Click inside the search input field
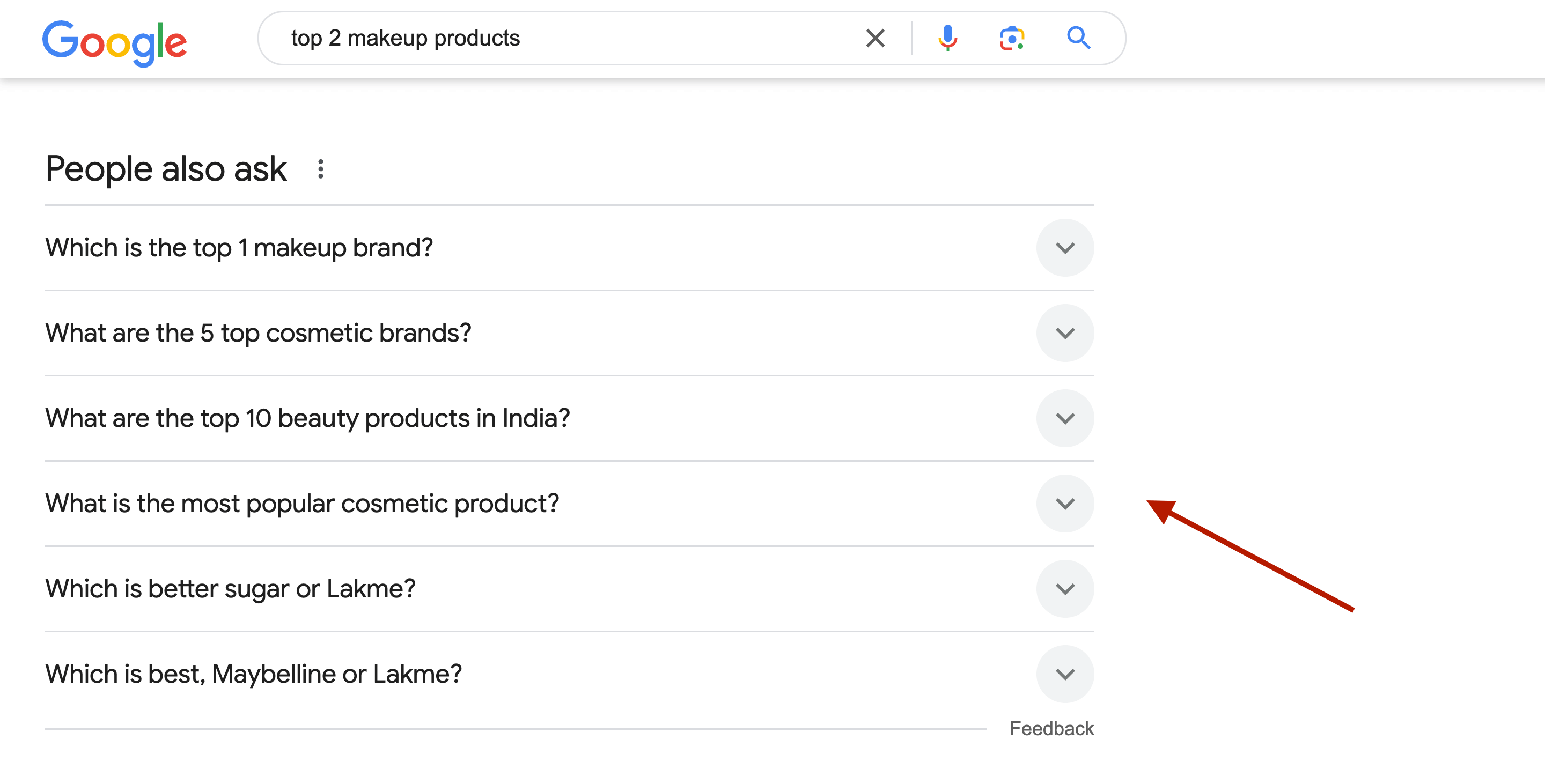This screenshot has width=1545, height=784. (x=600, y=39)
